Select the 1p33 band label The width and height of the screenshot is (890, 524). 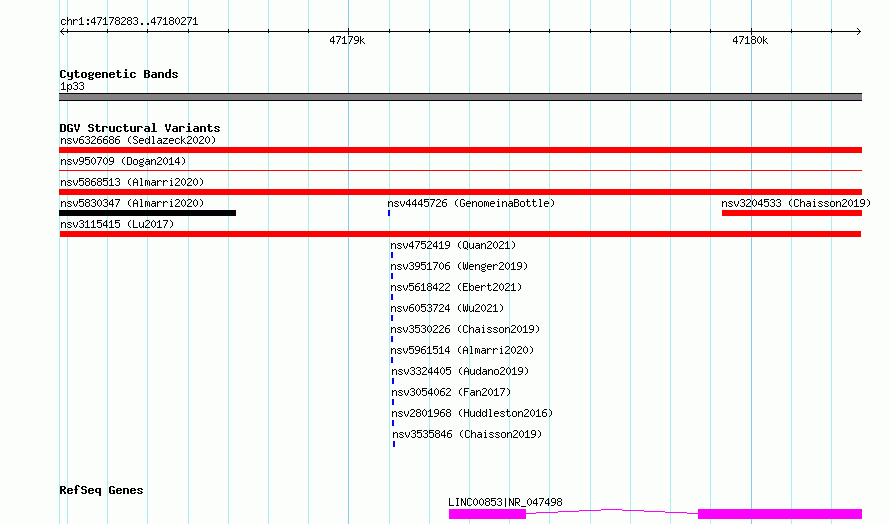click(x=72, y=86)
